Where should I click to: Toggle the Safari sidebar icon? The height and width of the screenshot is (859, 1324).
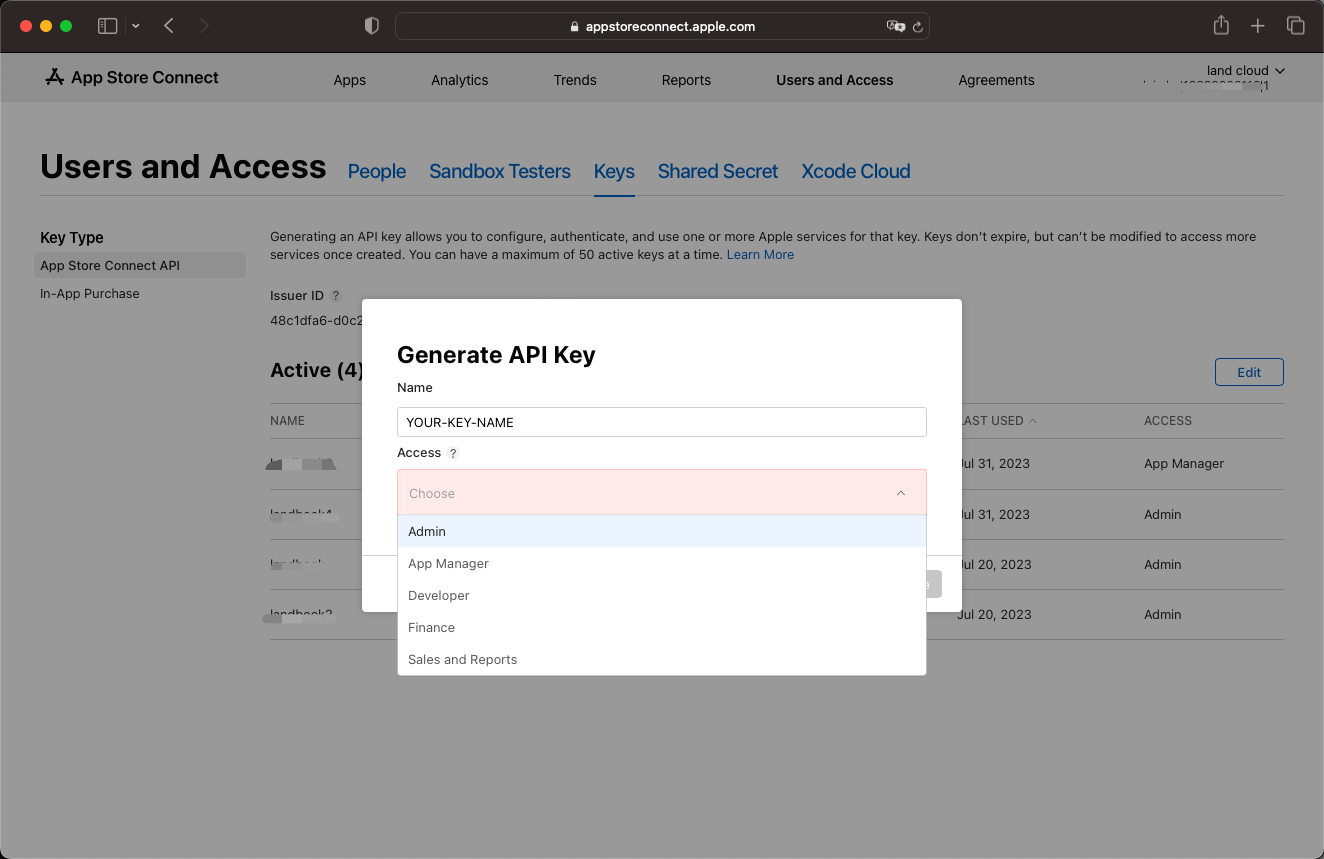[107, 26]
